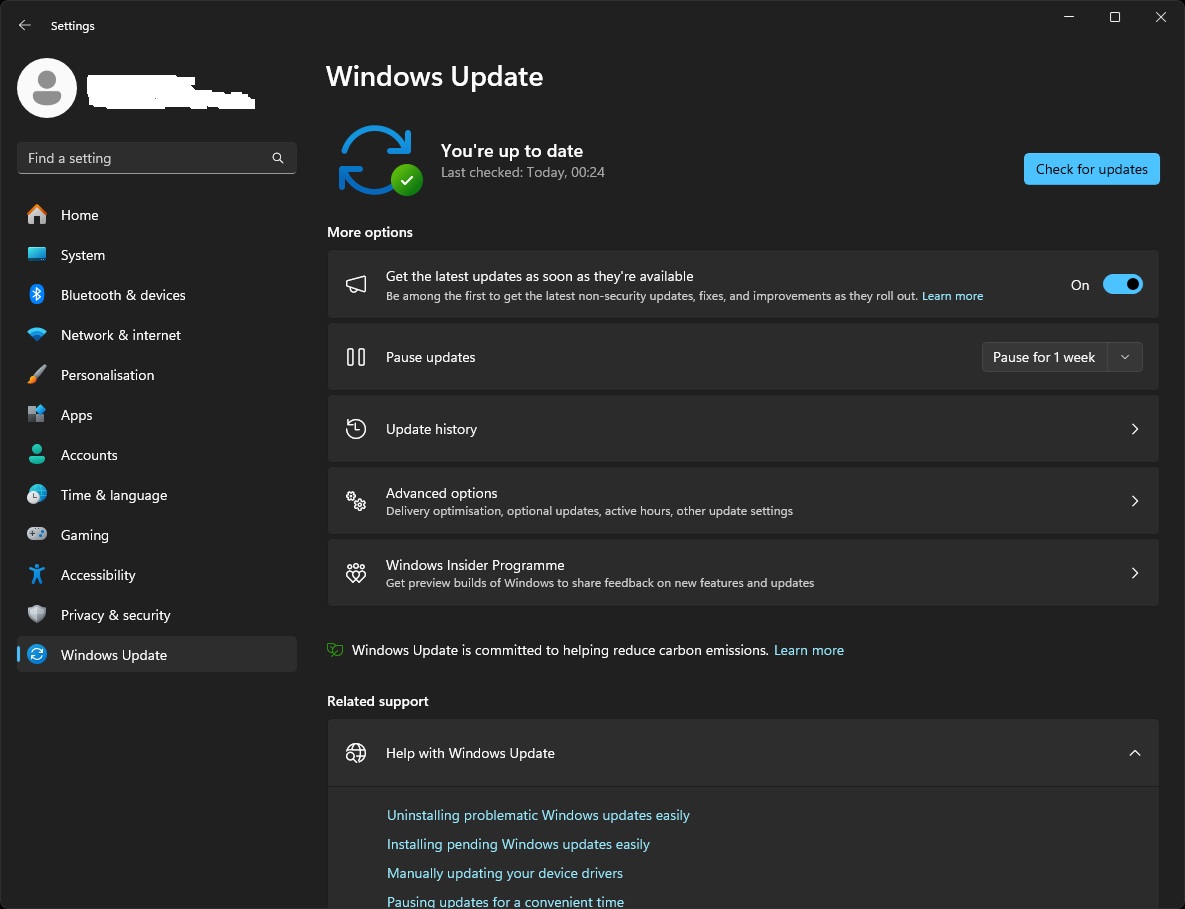Click the Personalisation paintbrush icon

(36, 375)
